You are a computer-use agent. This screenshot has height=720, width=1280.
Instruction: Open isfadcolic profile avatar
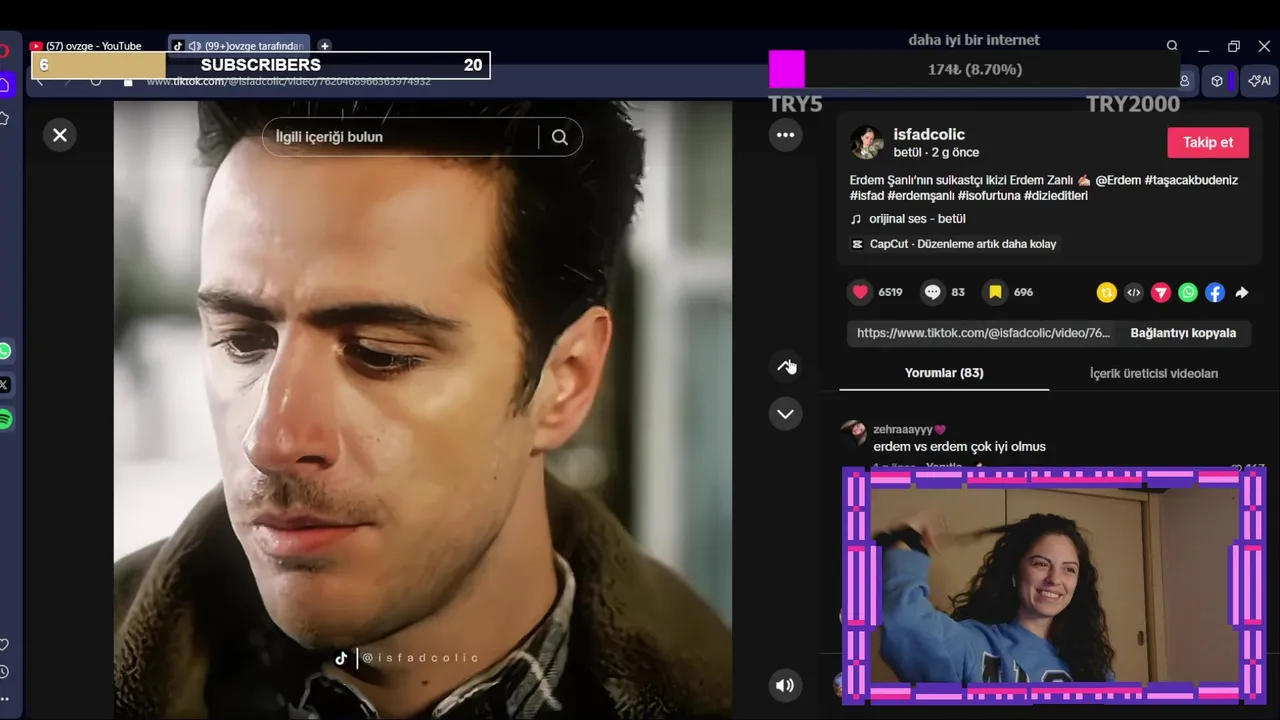pyautogui.click(x=866, y=142)
